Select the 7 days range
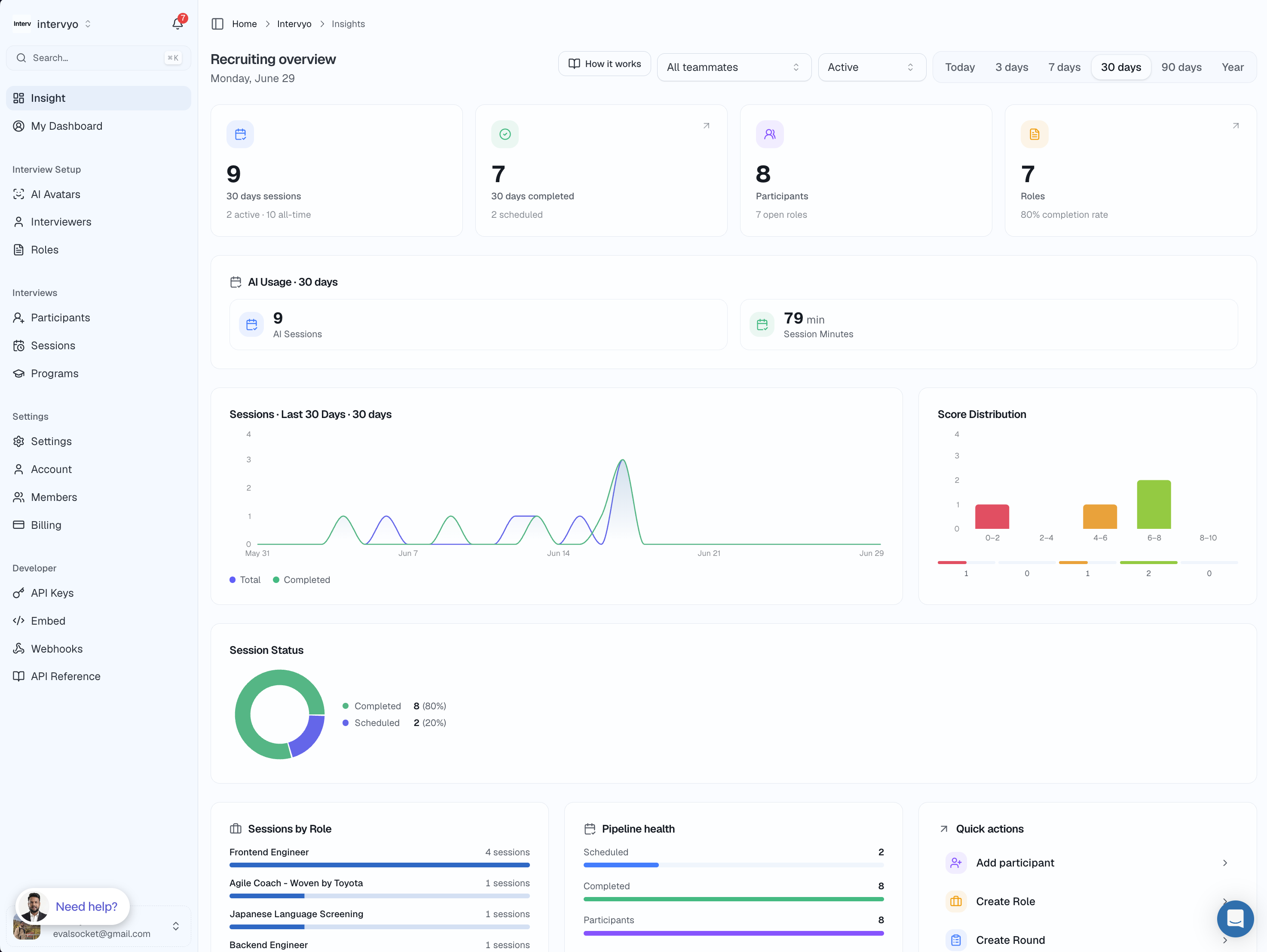The height and width of the screenshot is (952, 1267). 1064,67
